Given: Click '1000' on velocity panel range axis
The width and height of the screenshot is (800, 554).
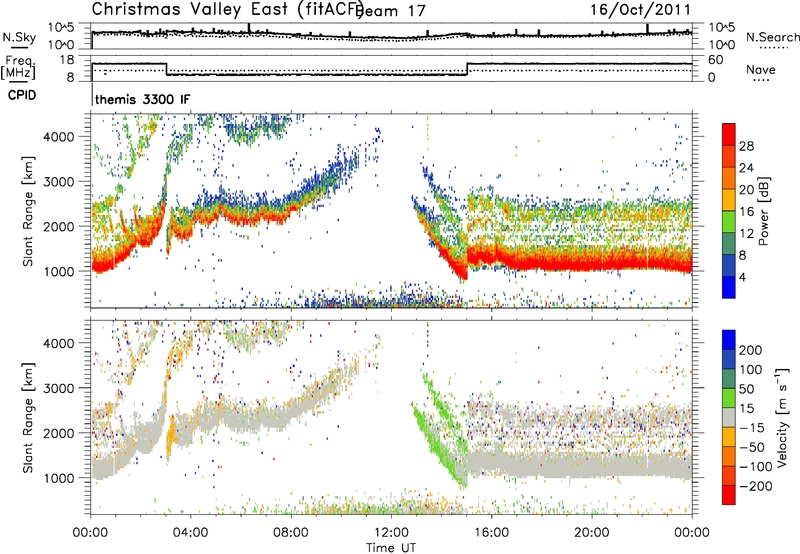Looking at the screenshot, I should click(x=58, y=478).
